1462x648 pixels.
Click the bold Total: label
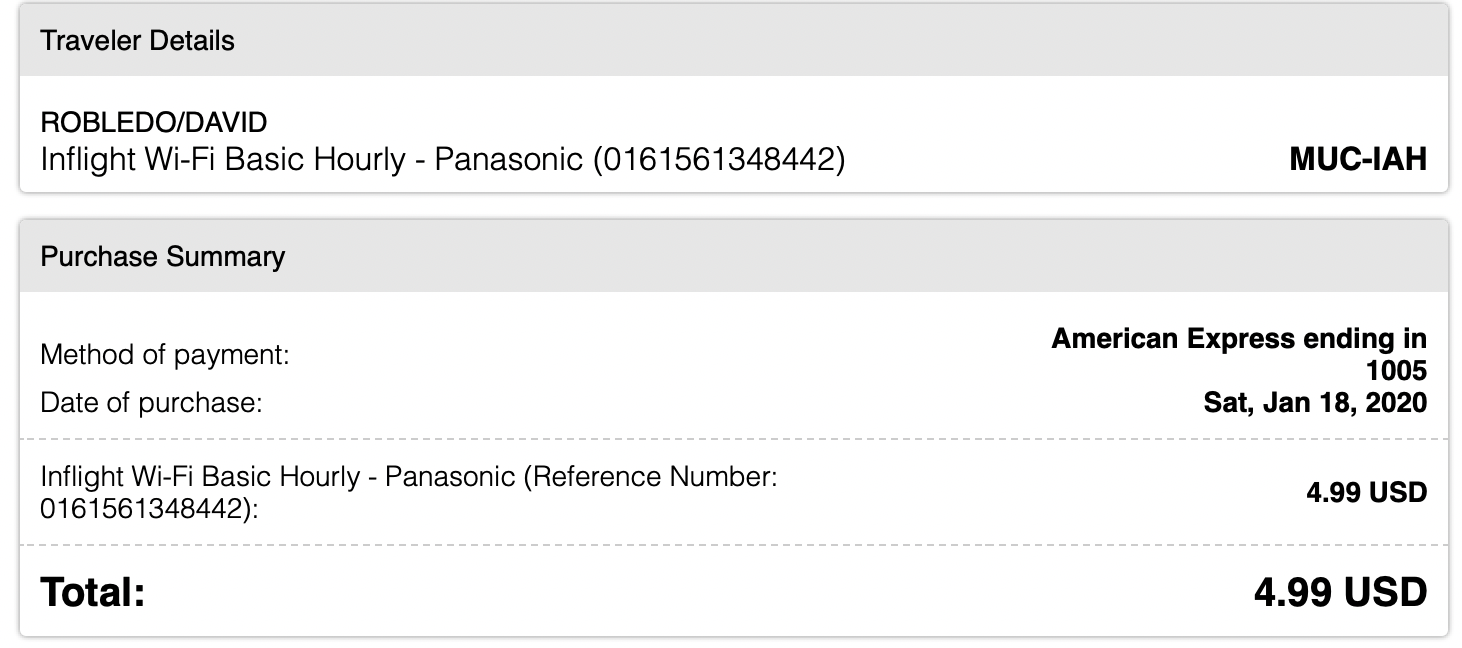point(93,593)
